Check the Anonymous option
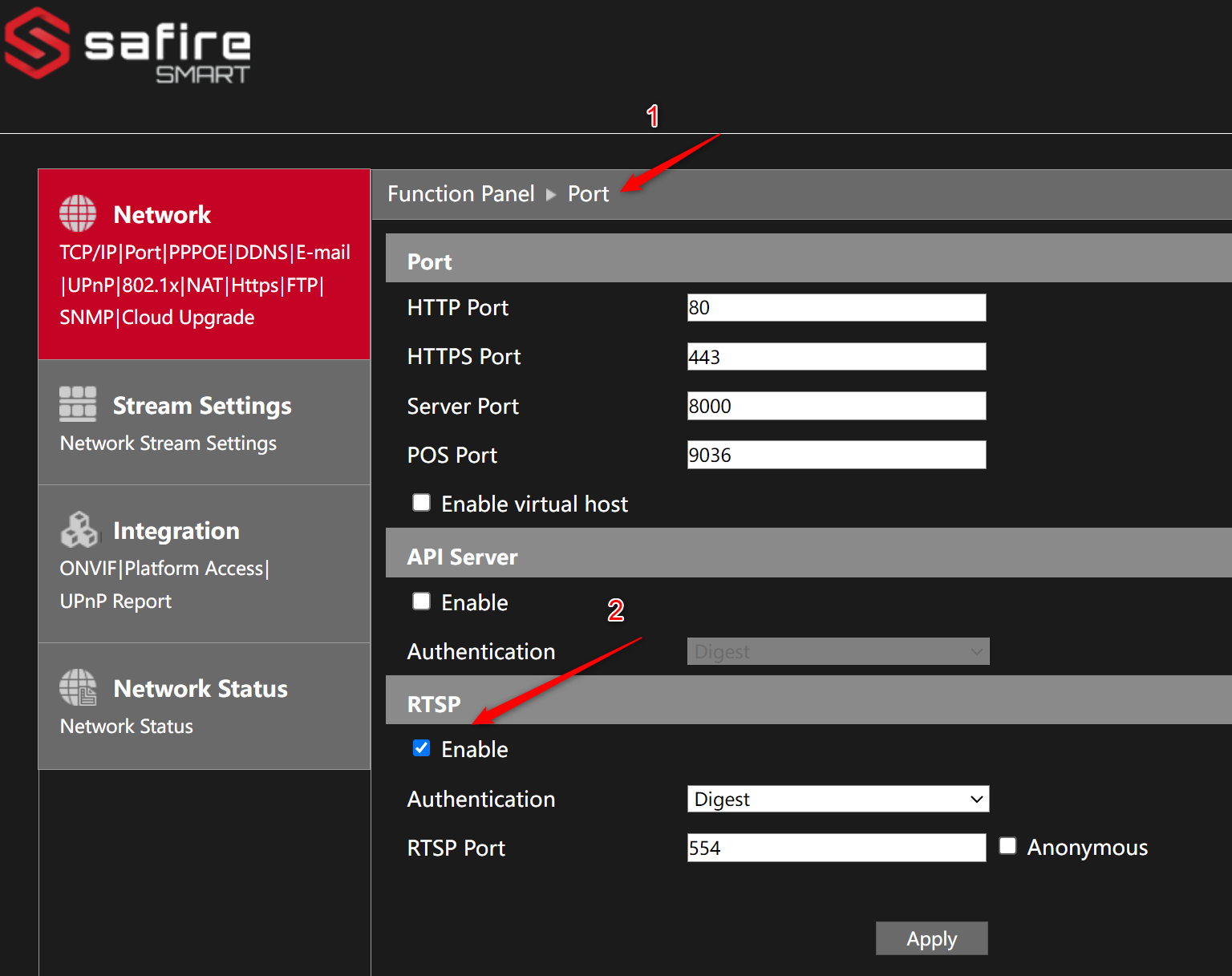This screenshot has height=976, width=1232. coord(1007,845)
